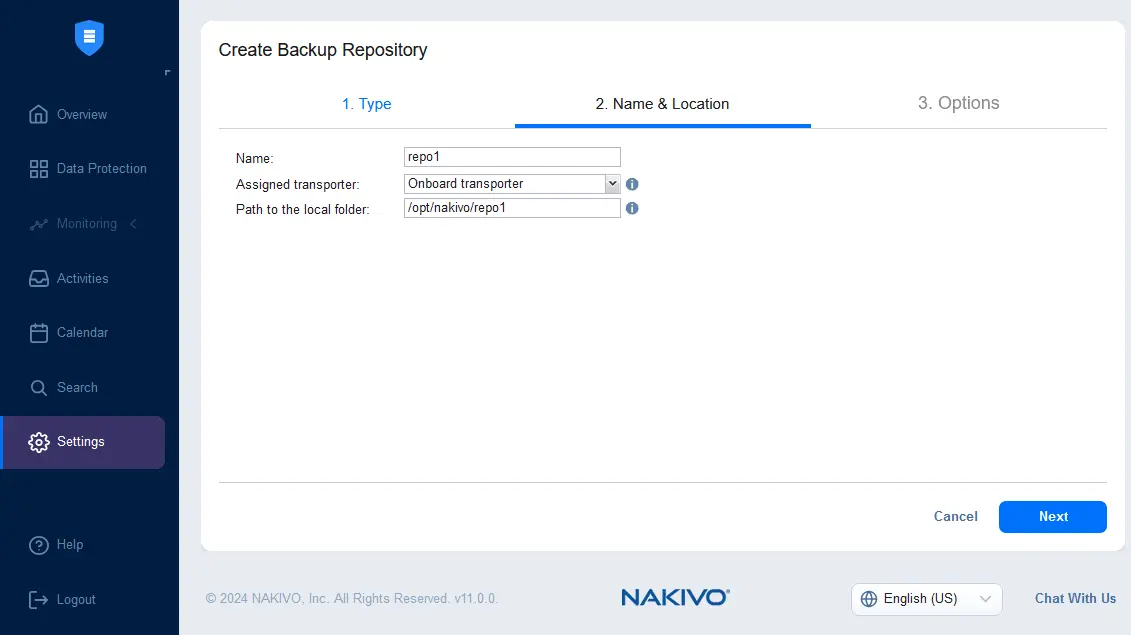The height and width of the screenshot is (635, 1131).
Task: Click the Search magnifier icon
Action: pyautogui.click(x=38, y=387)
